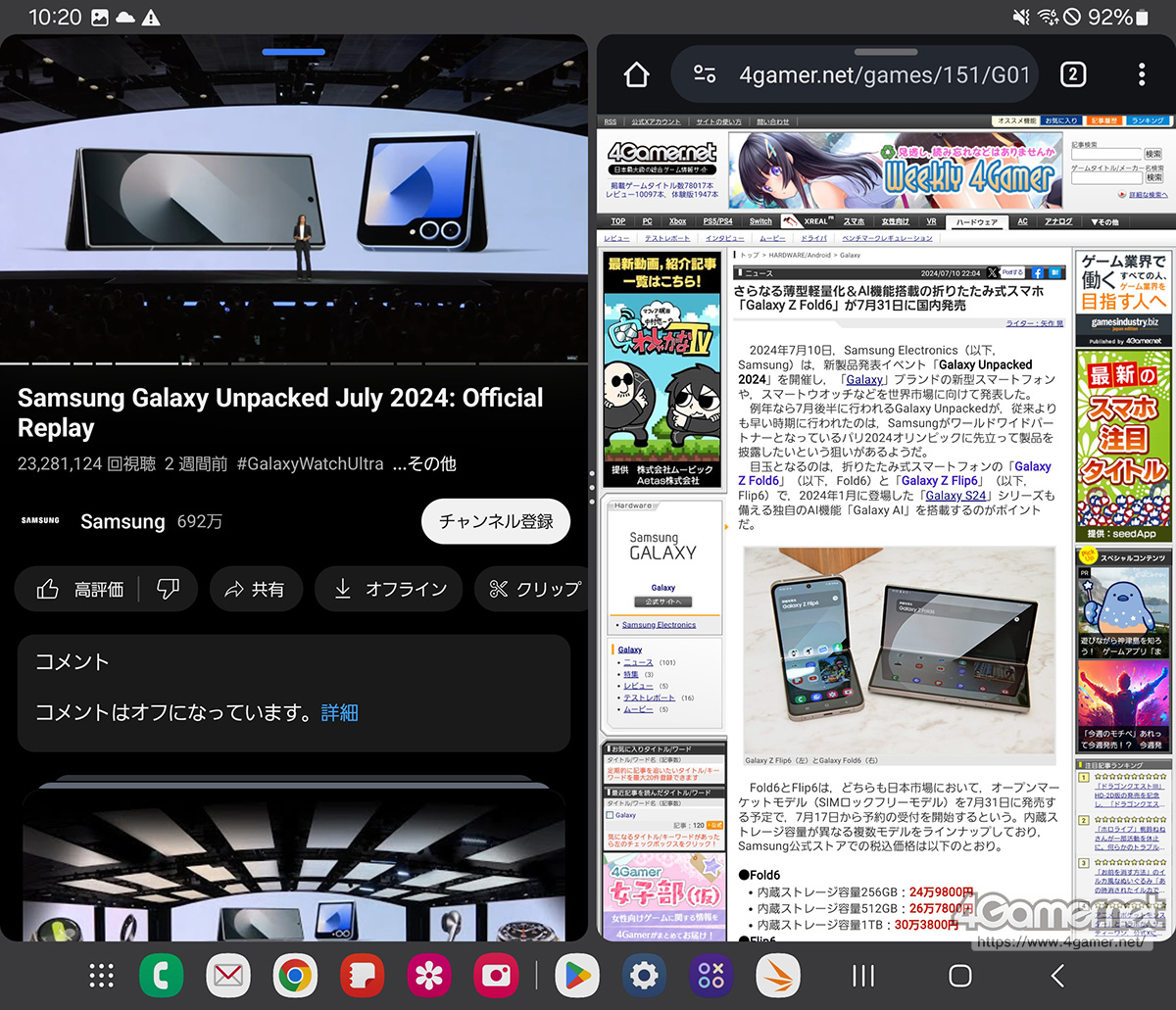Viewport: 1176px width, 1010px height.
Task: Like the video with 高評価 button
Action: pos(80,589)
